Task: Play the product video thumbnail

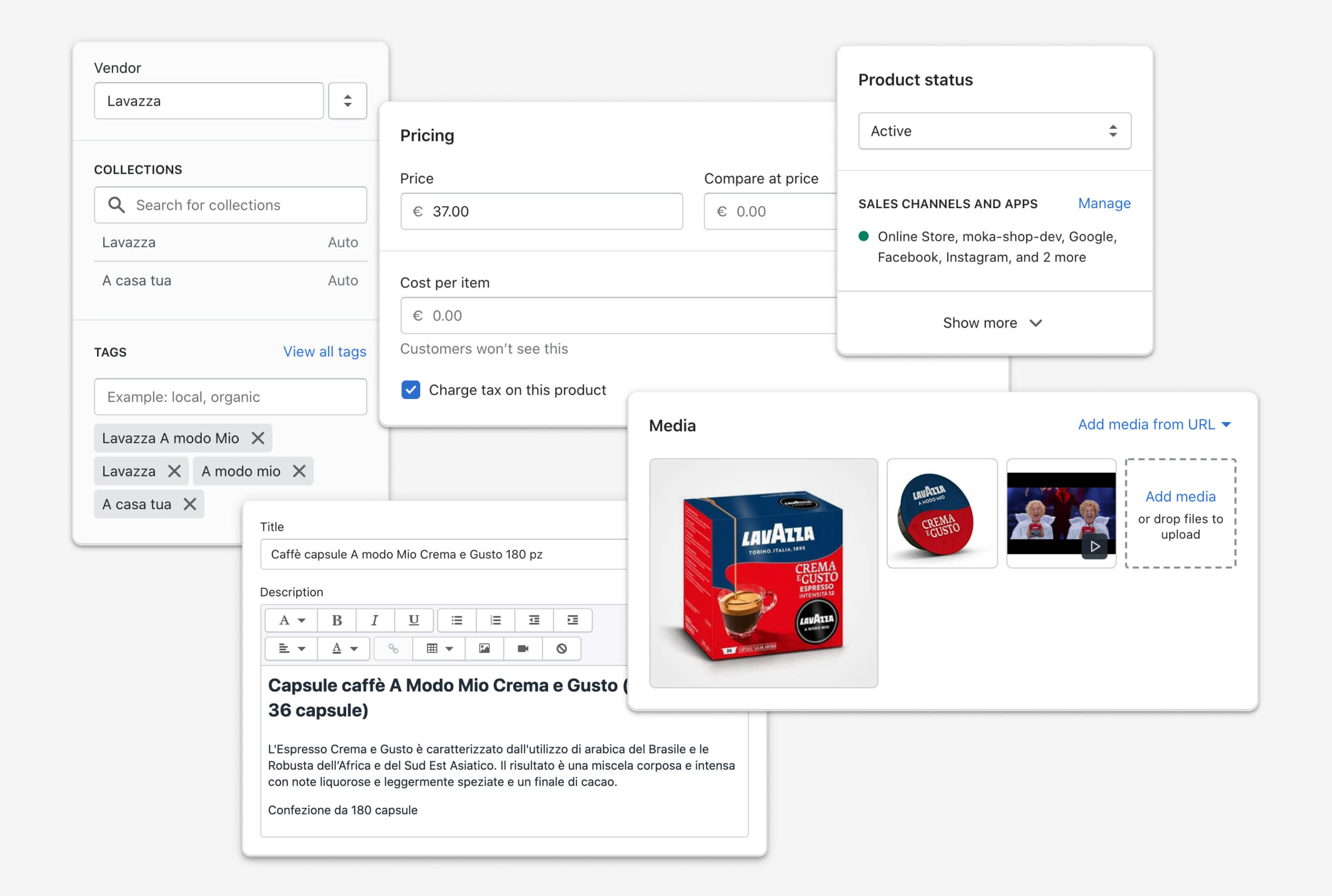Action: (x=1094, y=546)
